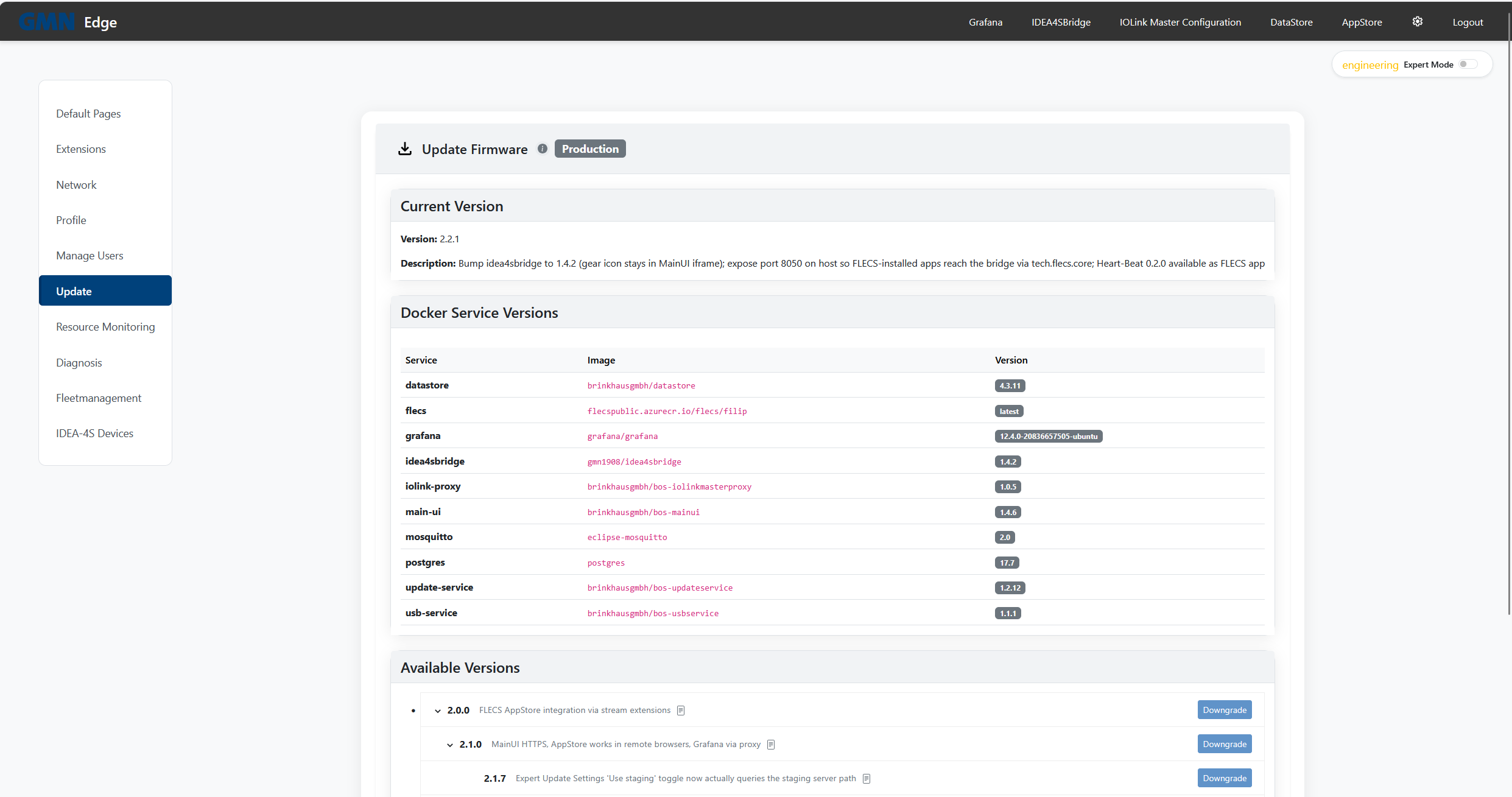1512x797 pixels.
Task: Click the GMN Edge logo
Action: coord(68,21)
